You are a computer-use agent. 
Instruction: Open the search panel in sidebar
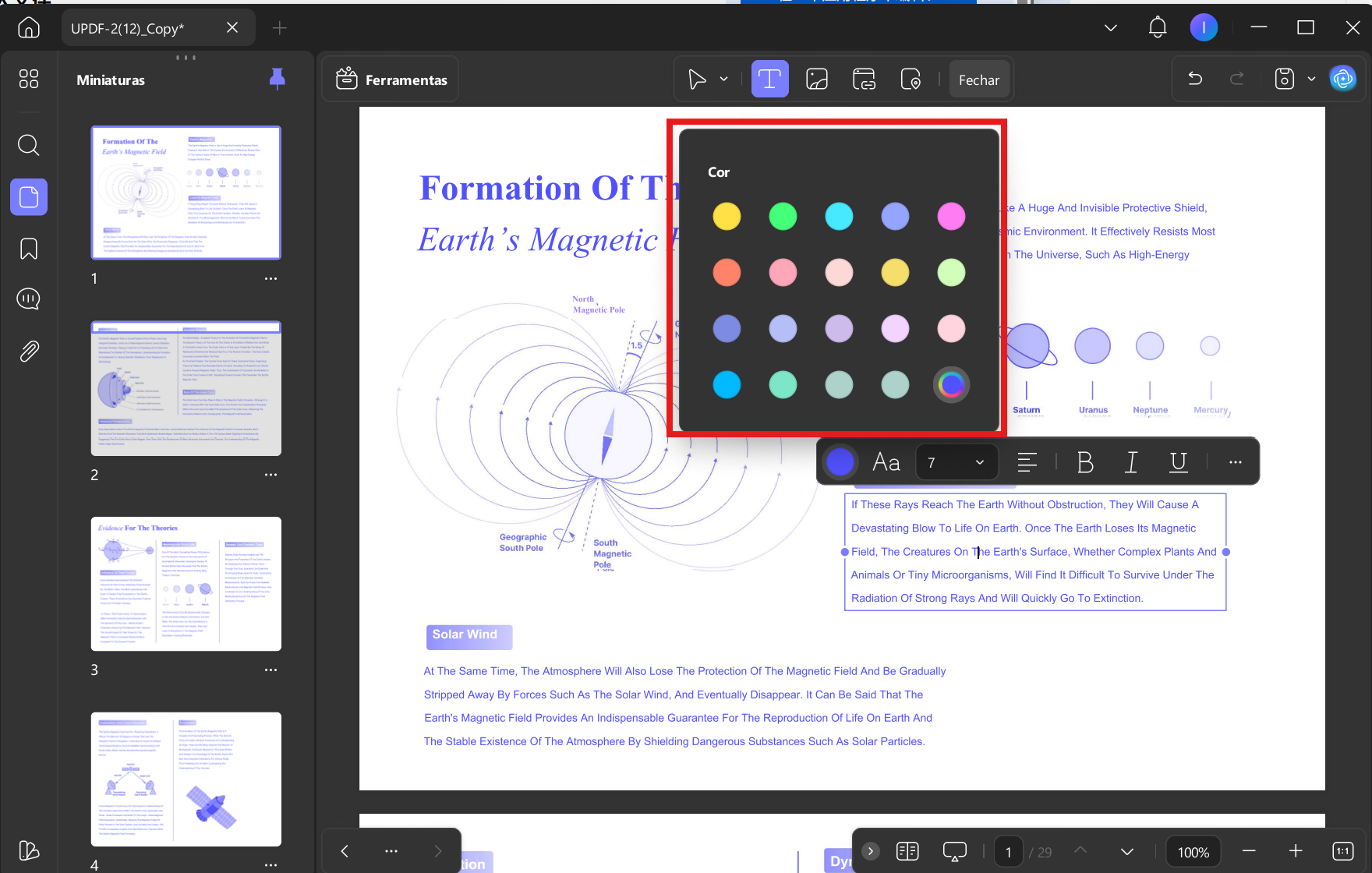pos(29,145)
